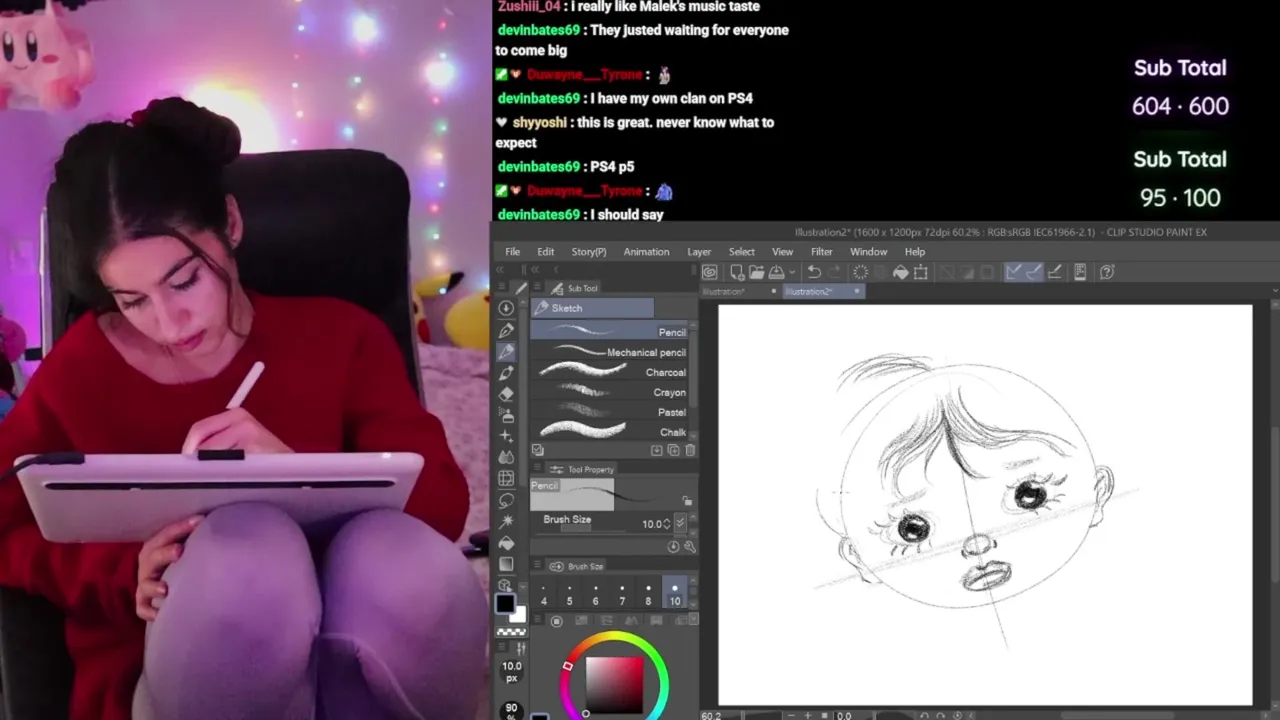The width and height of the screenshot is (1280, 720).
Task: Choose the Charcoal sub tool
Action: tap(609, 372)
